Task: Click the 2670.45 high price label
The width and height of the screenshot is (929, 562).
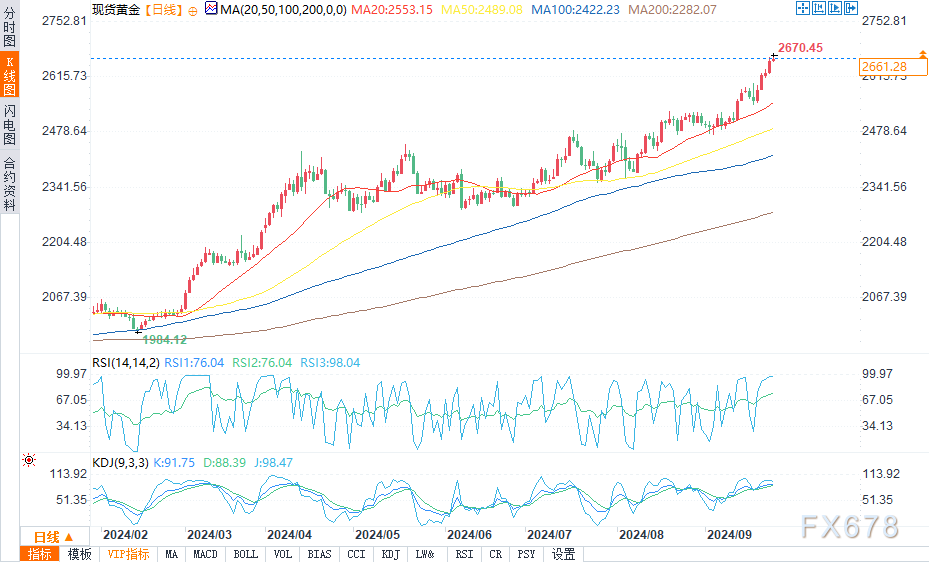Action: click(x=800, y=47)
